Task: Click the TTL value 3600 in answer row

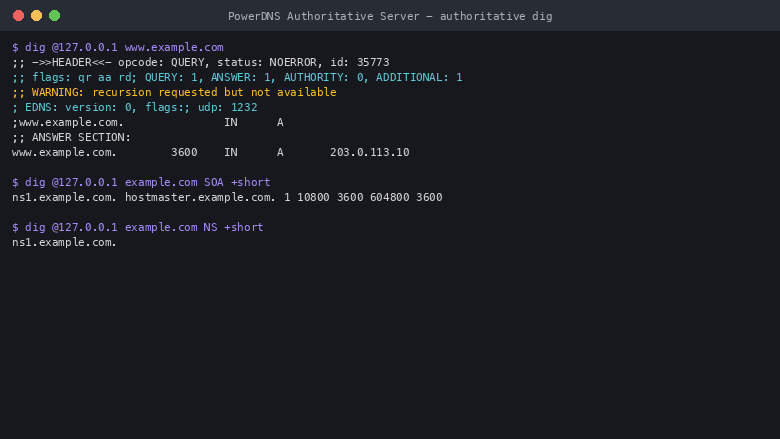Action: coord(184,152)
